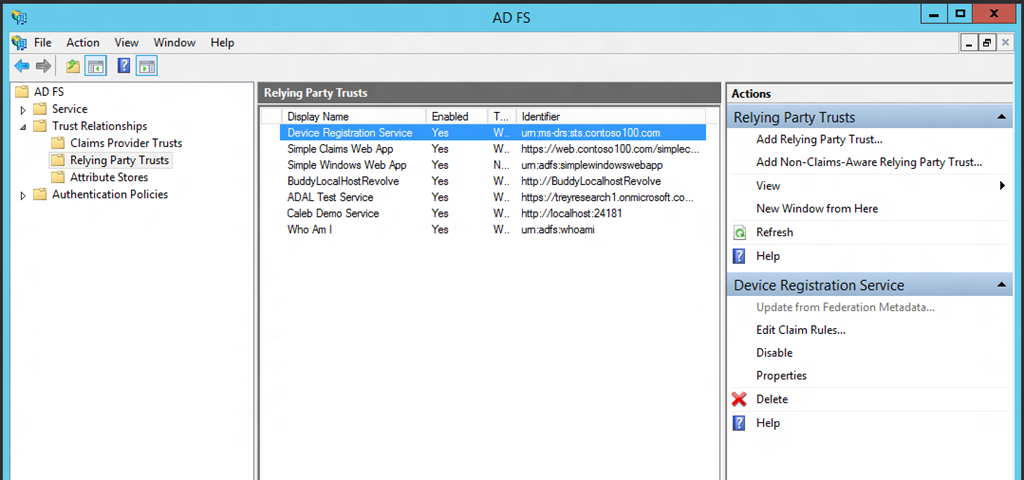This screenshot has width=1024, height=480.
Task: Open the View menu in menu bar
Action: click(127, 42)
